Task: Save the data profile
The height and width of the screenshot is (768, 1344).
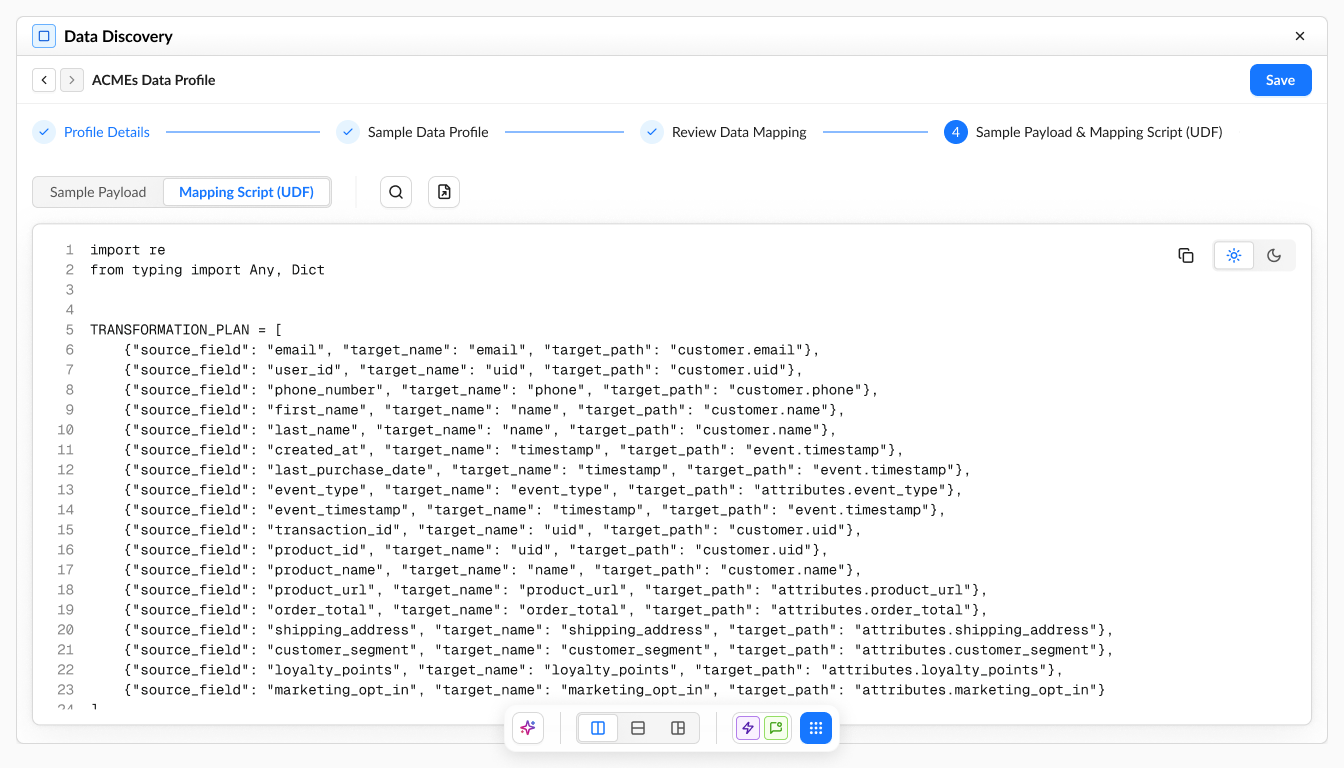Action: pyautogui.click(x=1280, y=80)
